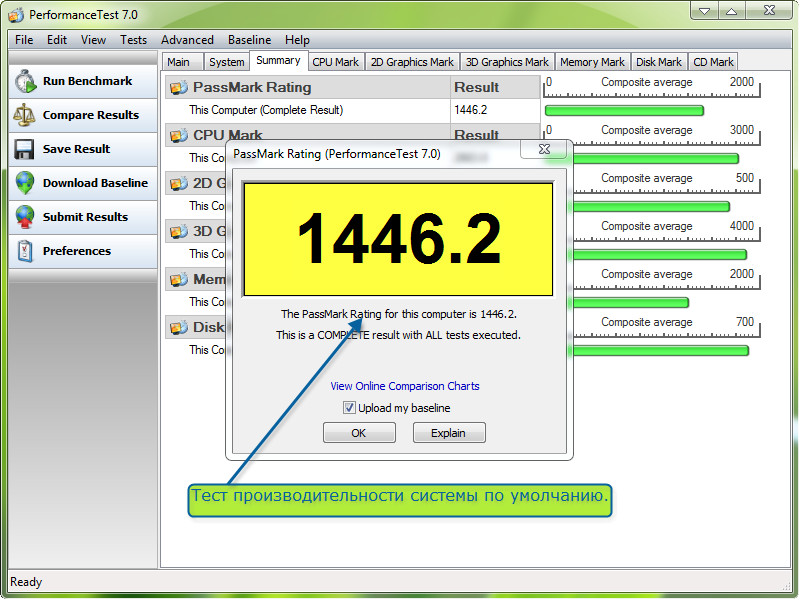
Task: Click the Compare Results scales icon
Action: coord(25,116)
